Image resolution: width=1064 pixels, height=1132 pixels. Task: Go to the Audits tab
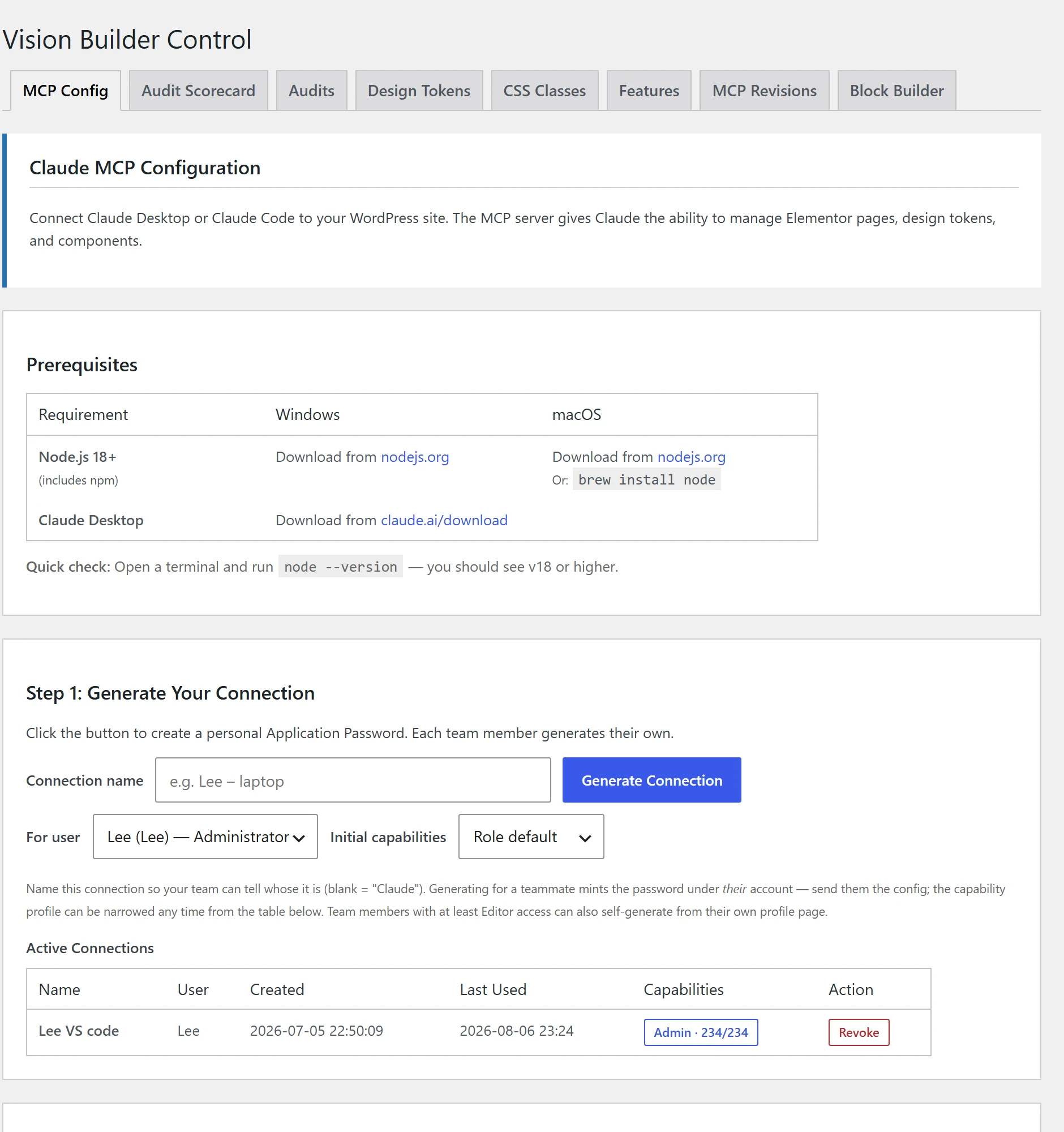(311, 91)
